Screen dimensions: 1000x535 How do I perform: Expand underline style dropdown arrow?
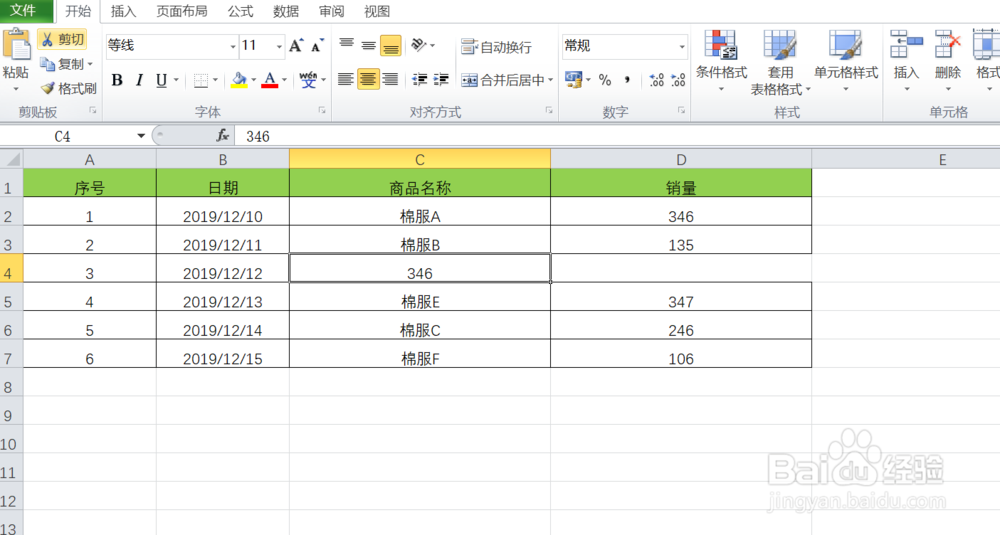[176, 80]
